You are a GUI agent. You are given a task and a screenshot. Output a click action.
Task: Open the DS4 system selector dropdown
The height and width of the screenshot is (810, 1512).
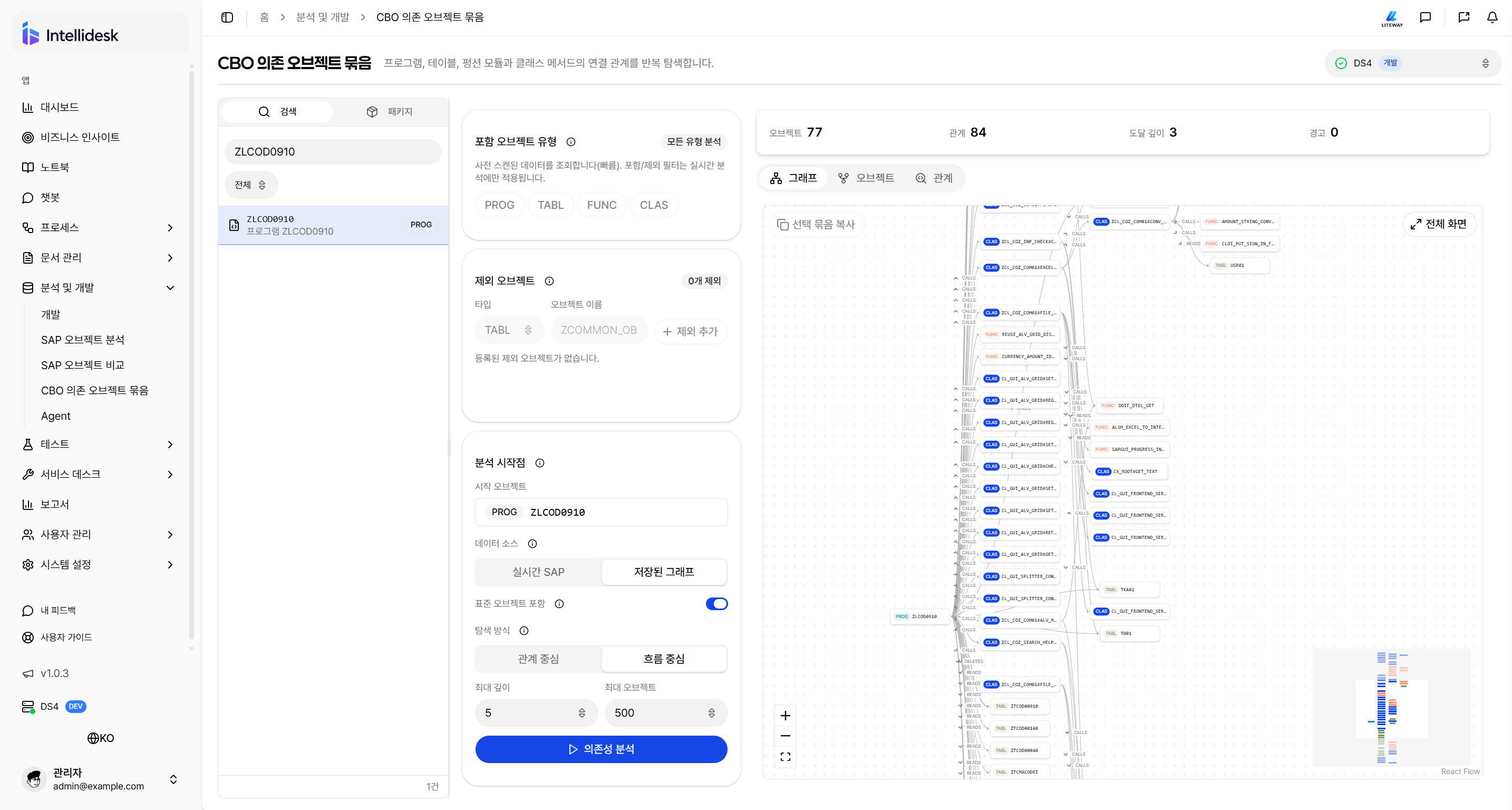[1412, 63]
